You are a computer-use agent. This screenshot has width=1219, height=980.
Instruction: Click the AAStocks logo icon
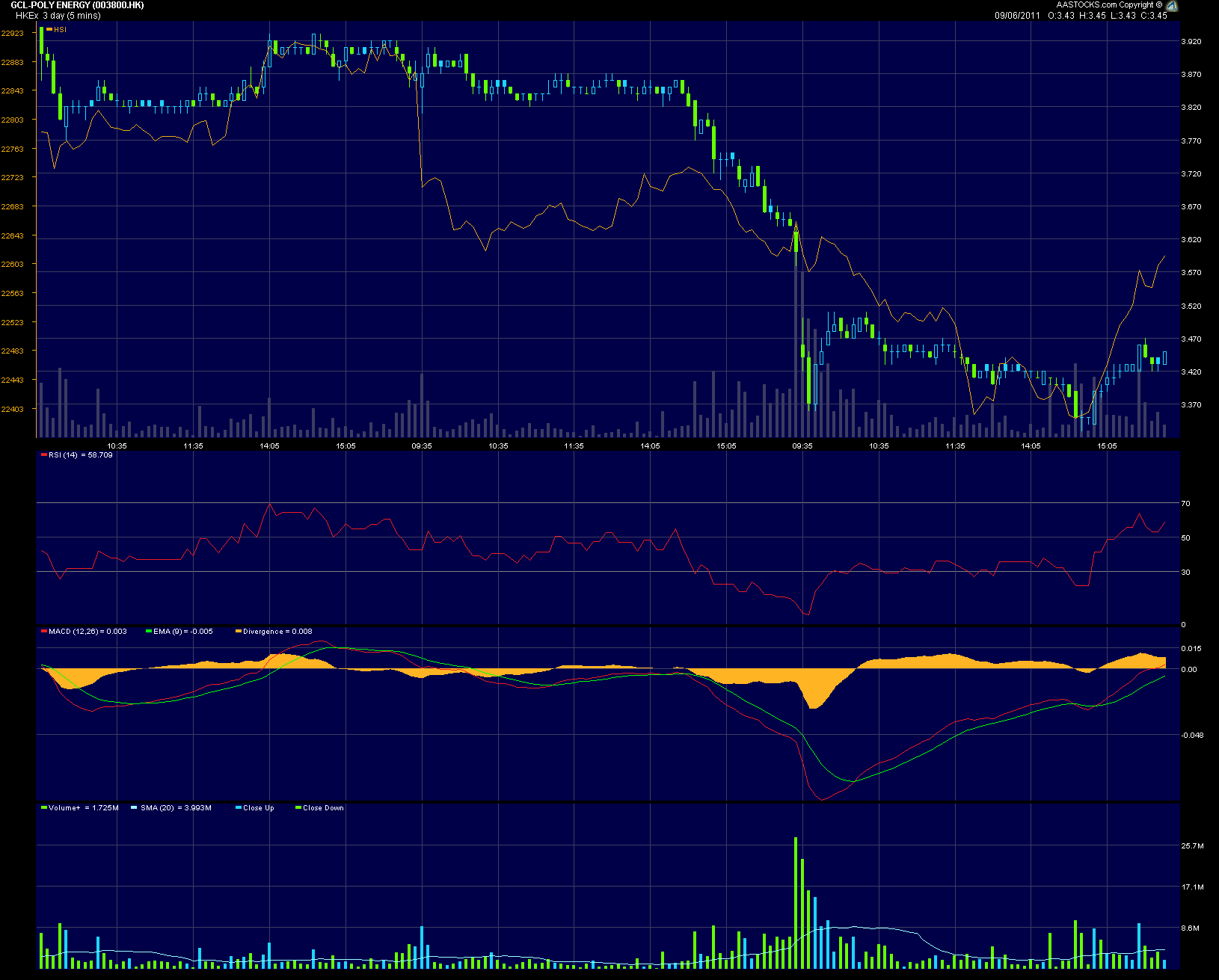(1172, 5)
